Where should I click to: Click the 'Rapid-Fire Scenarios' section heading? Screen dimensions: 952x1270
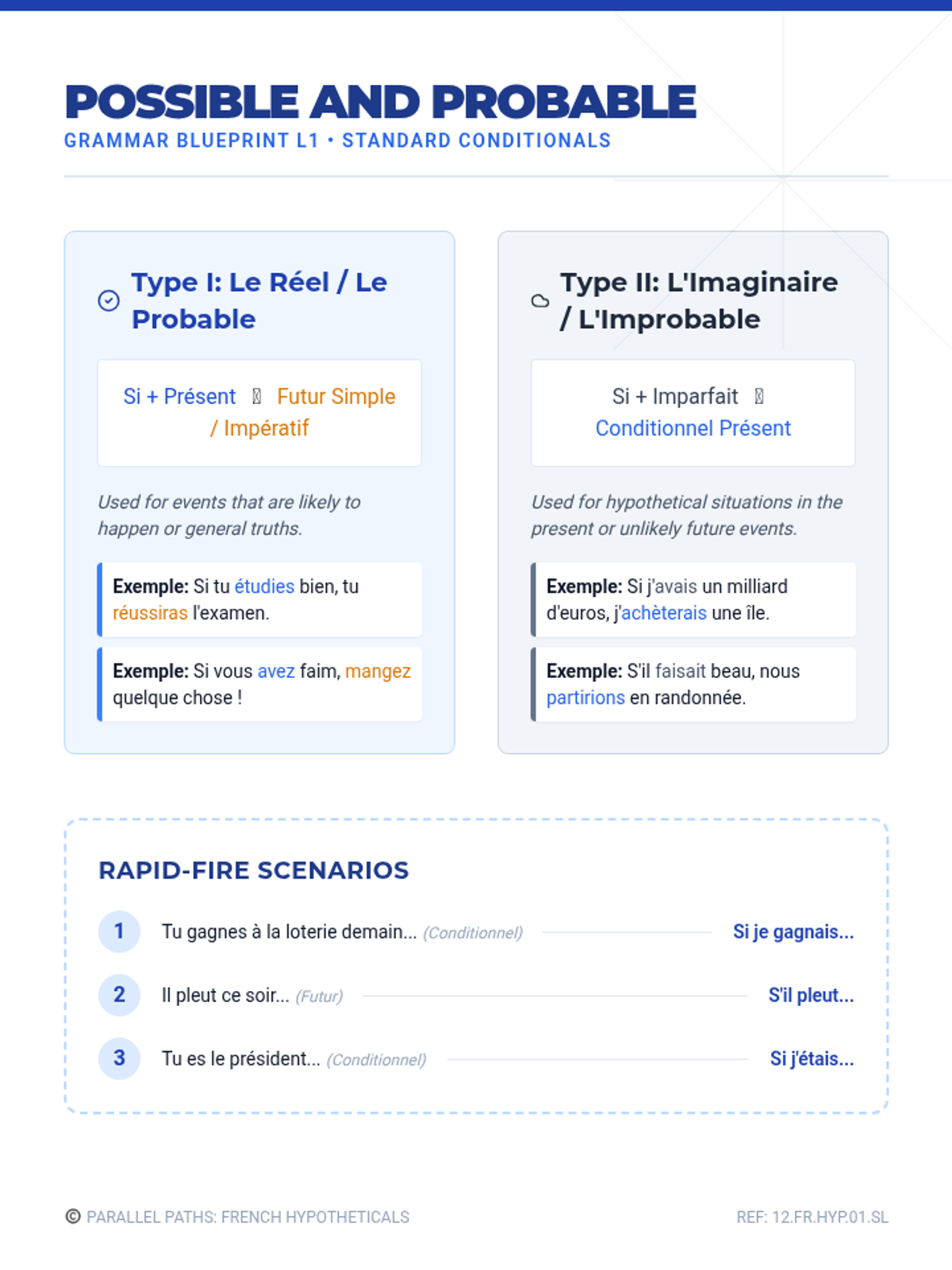(x=254, y=871)
